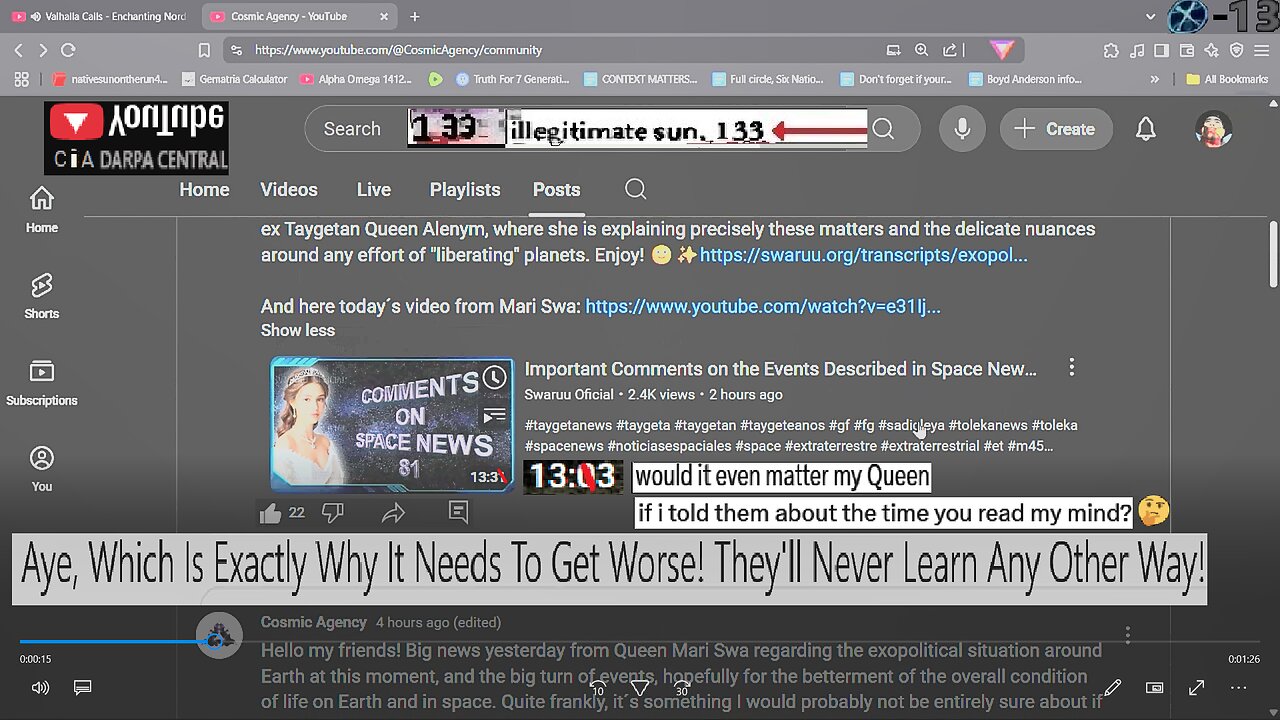Open the Important Comments video title
The image size is (1280, 720).
coord(780,369)
